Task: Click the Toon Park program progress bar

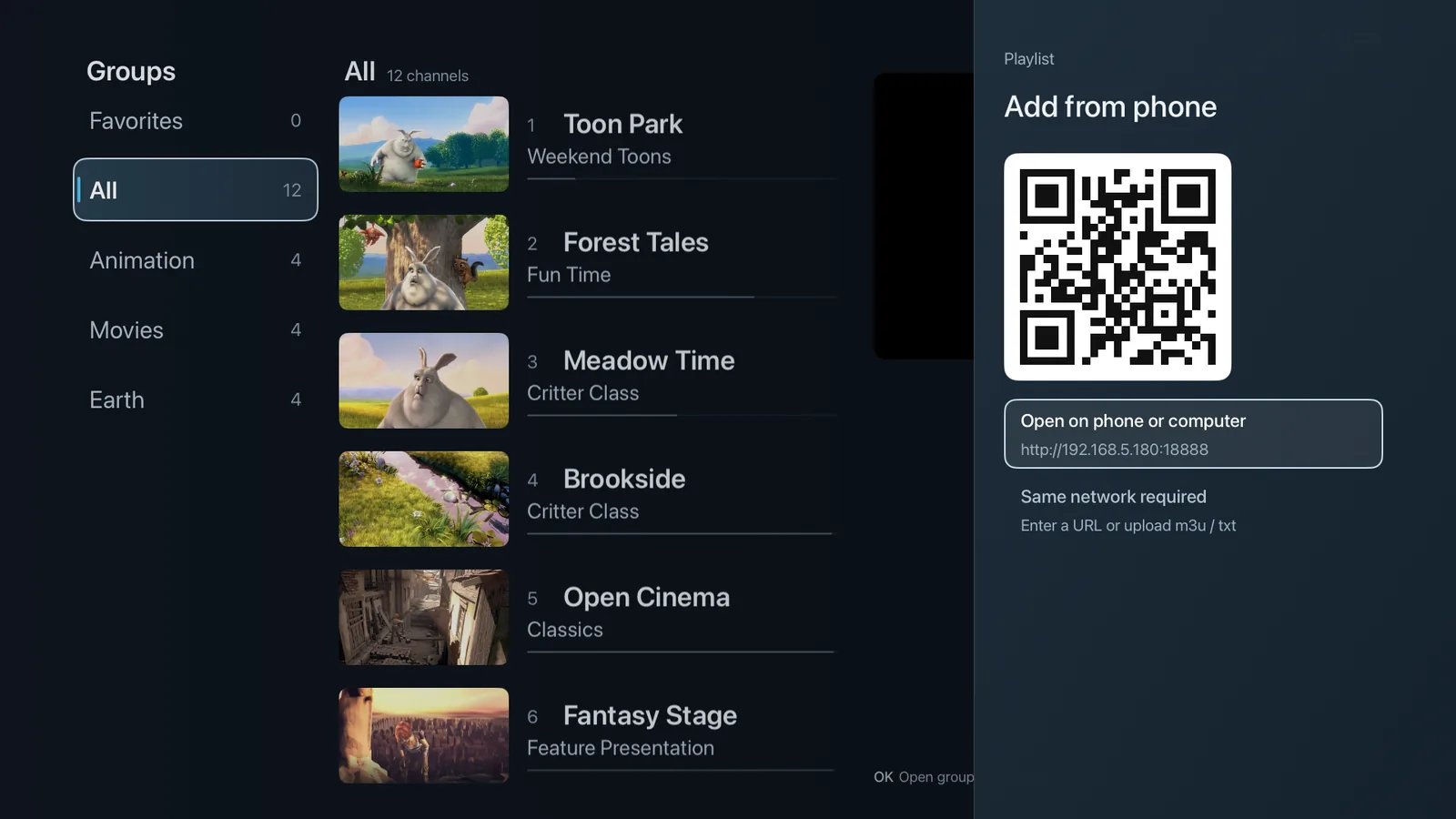Action: (682, 178)
